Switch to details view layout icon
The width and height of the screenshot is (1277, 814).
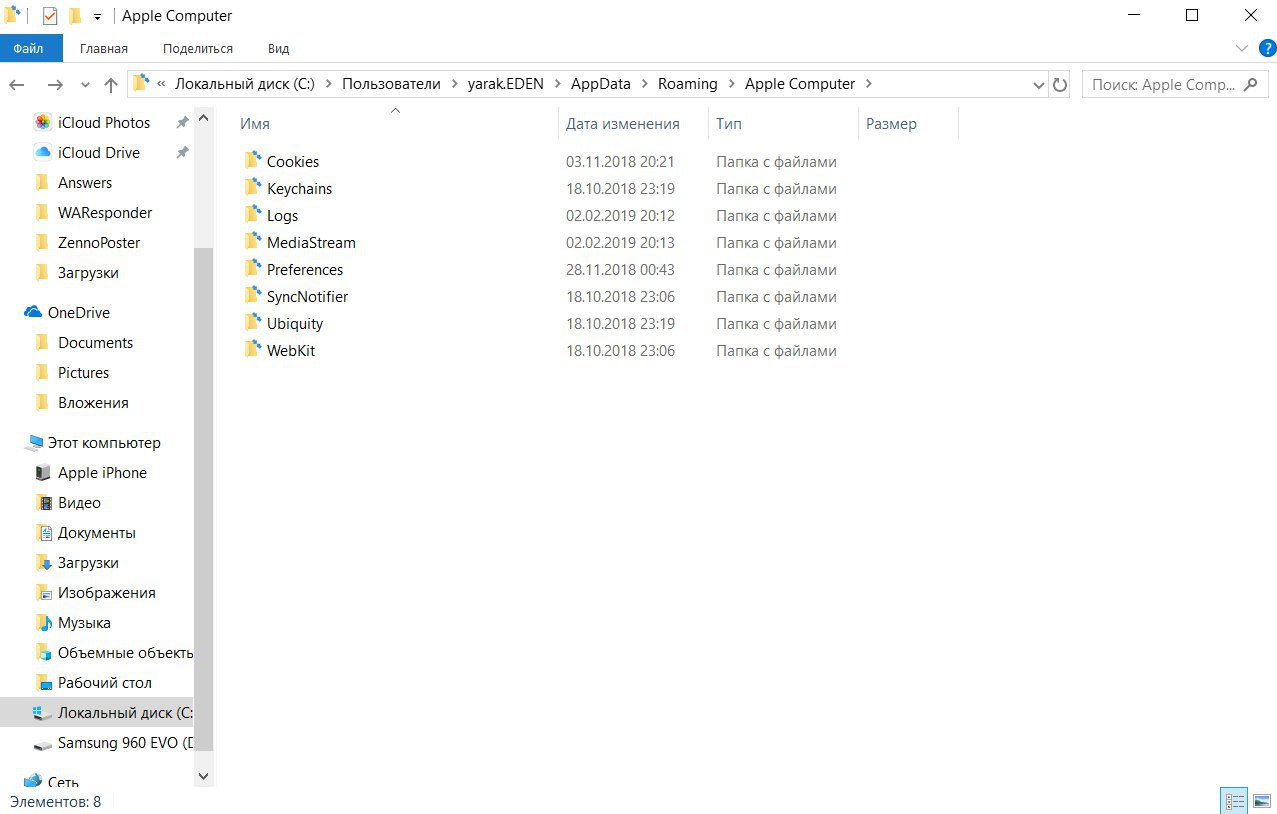pos(1235,801)
